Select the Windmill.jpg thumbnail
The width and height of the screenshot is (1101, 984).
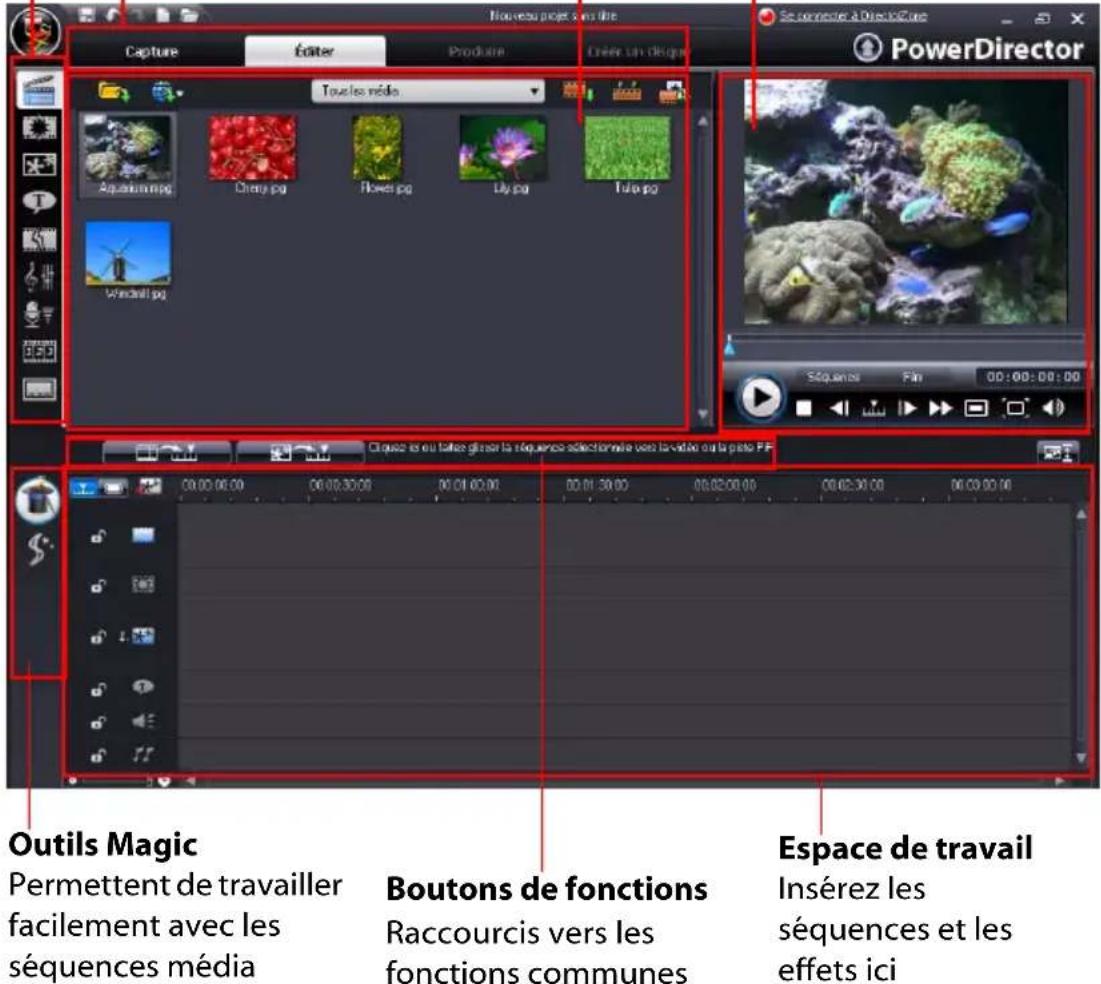pos(128,261)
